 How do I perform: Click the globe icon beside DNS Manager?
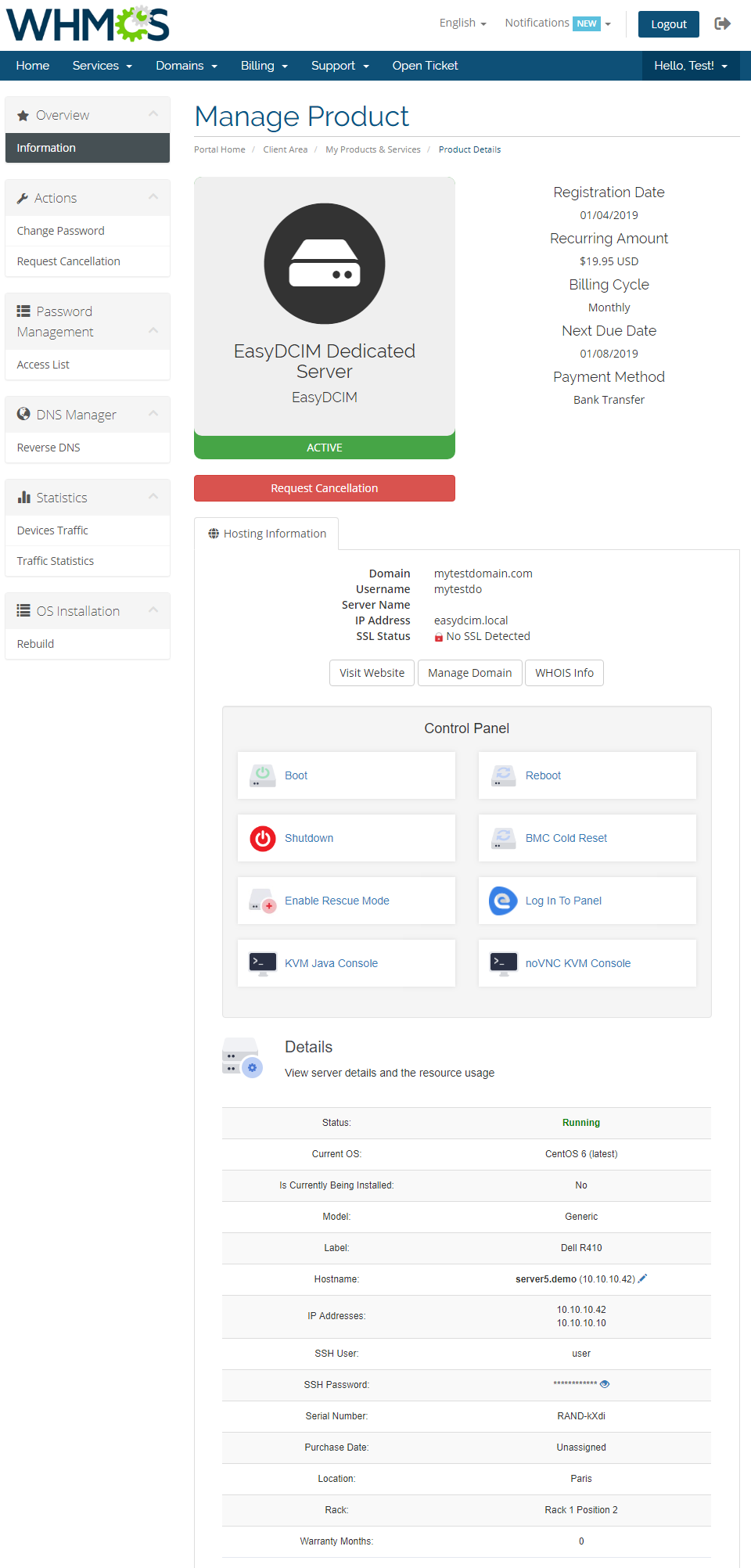pyautogui.click(x=23, y=414)
